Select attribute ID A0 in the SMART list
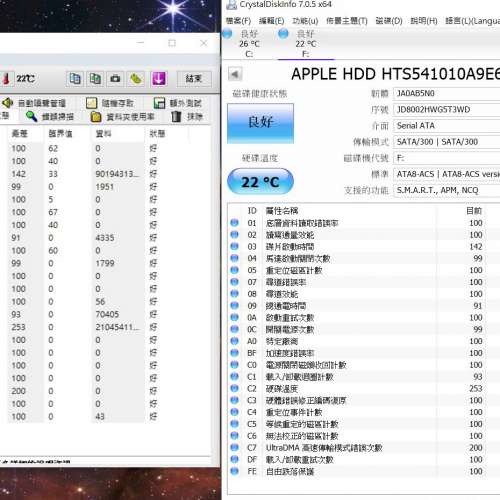500x500 pixels. coord(252,341)
